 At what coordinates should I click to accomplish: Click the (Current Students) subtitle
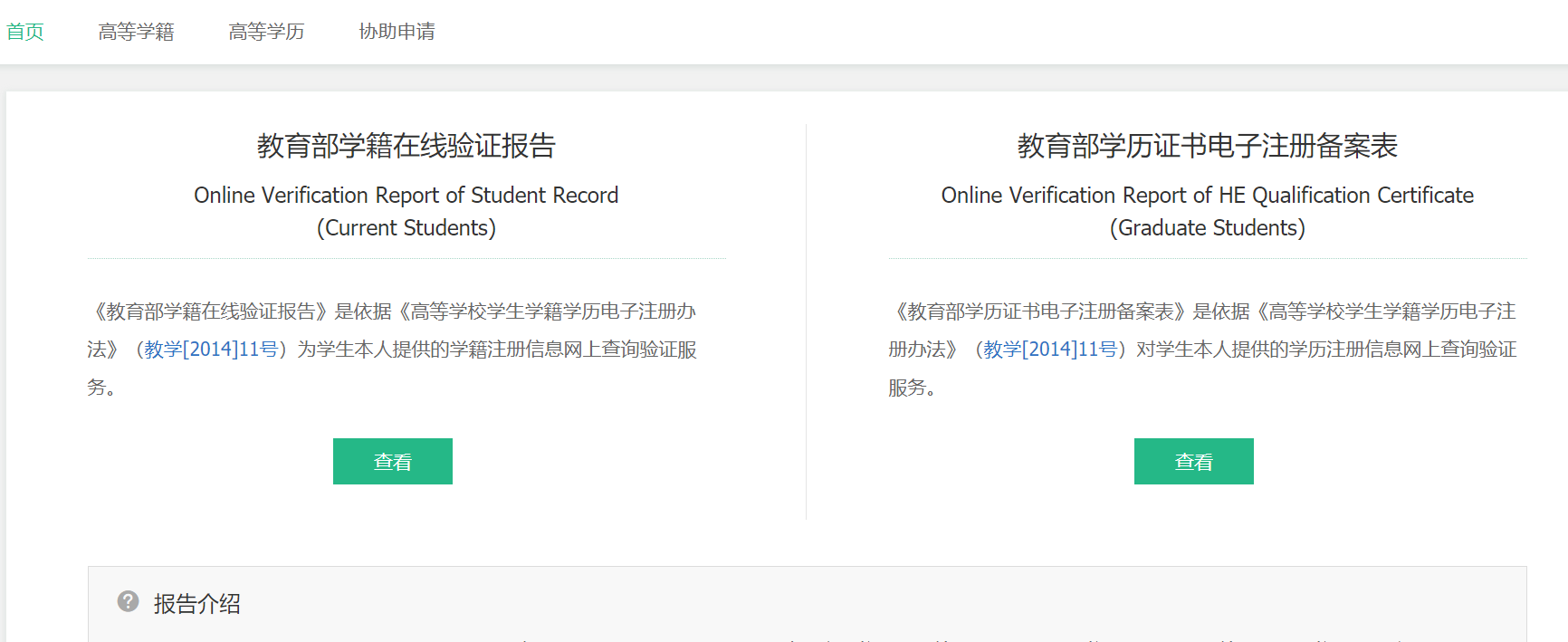(406, 228)
